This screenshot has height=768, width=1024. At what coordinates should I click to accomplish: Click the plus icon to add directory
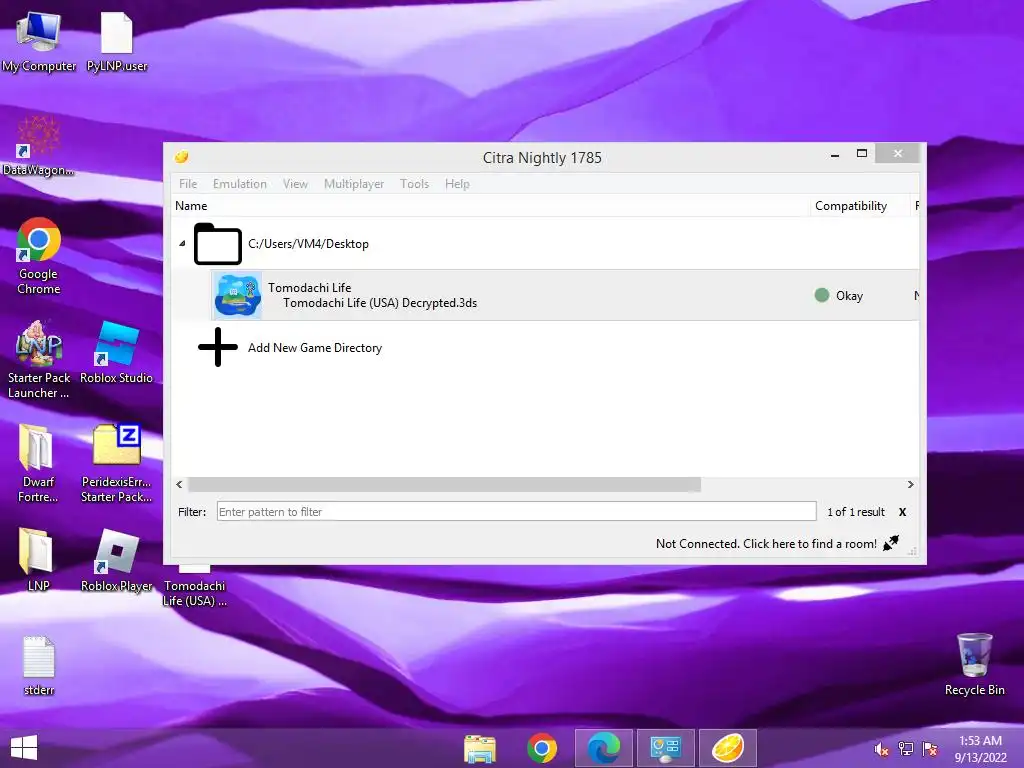click(218, 347)
